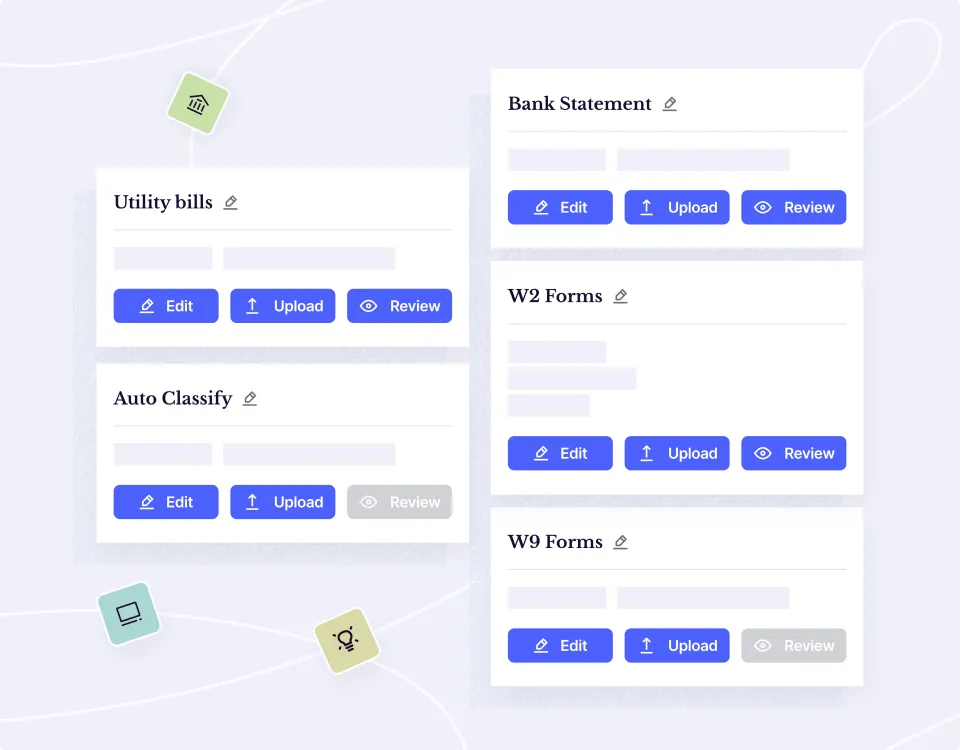Click the Upload button for W9 Forms
This screenshot has height=750, width=961.
[x=677, y=646]
